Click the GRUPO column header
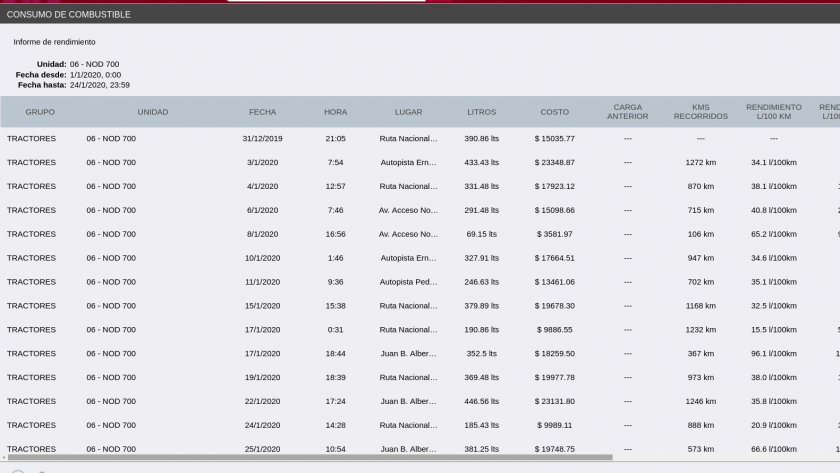Screen dimensions: 840x473 click(x=40, y=112)
